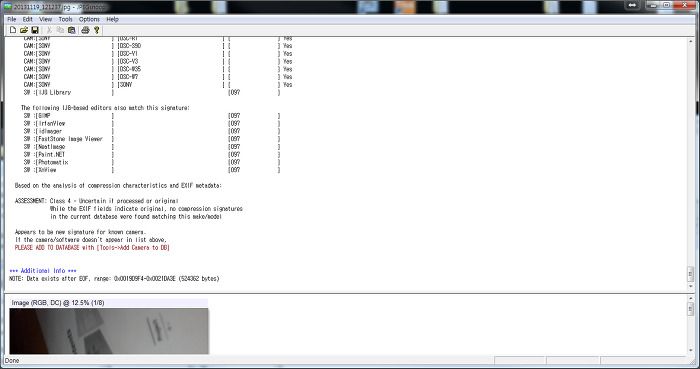Click the 'Based on the analysis of compression' line
Viewport: 700px width, 369px height.
(118, 186)
